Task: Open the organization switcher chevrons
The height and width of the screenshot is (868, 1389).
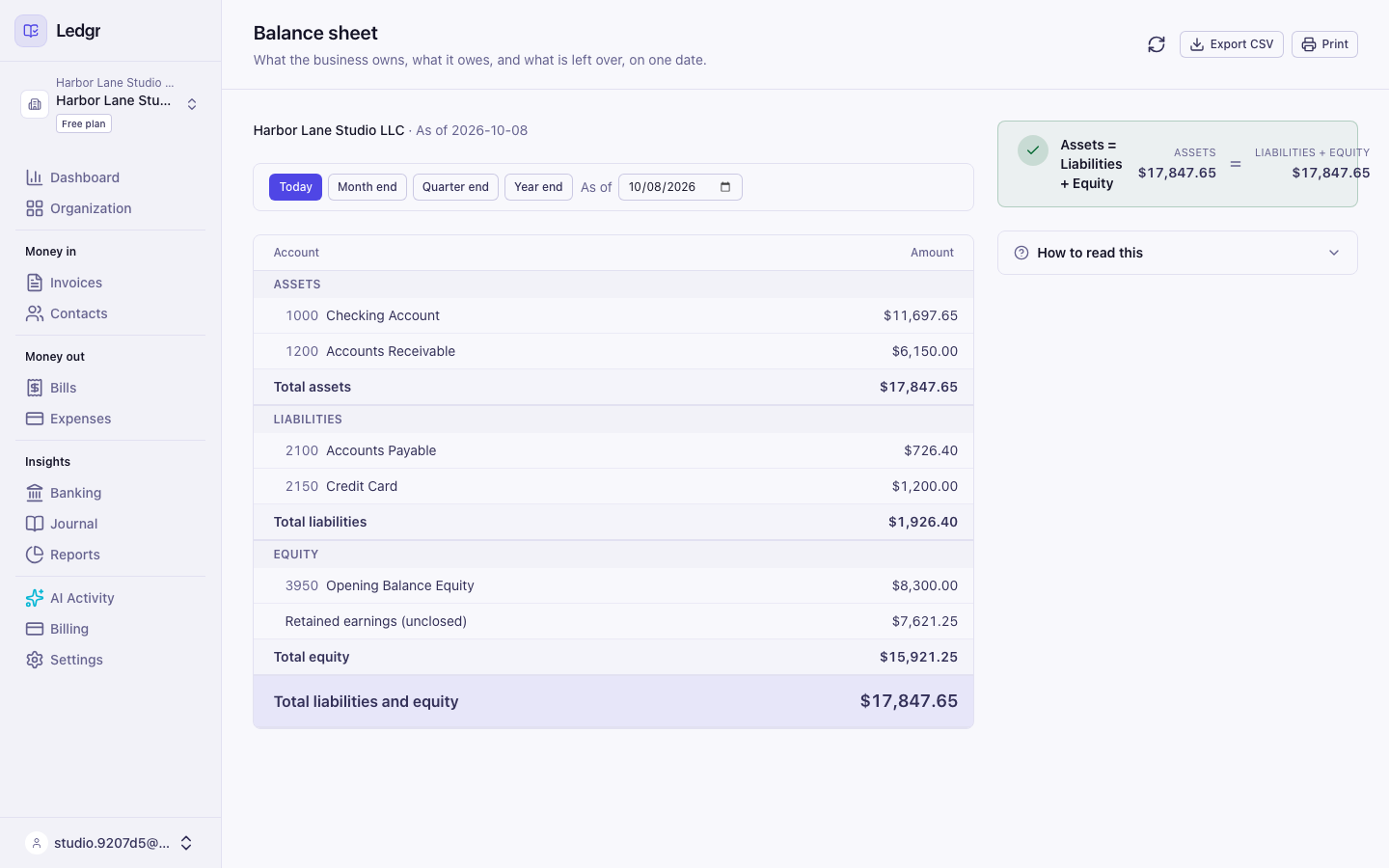Action: click(192, 104)
